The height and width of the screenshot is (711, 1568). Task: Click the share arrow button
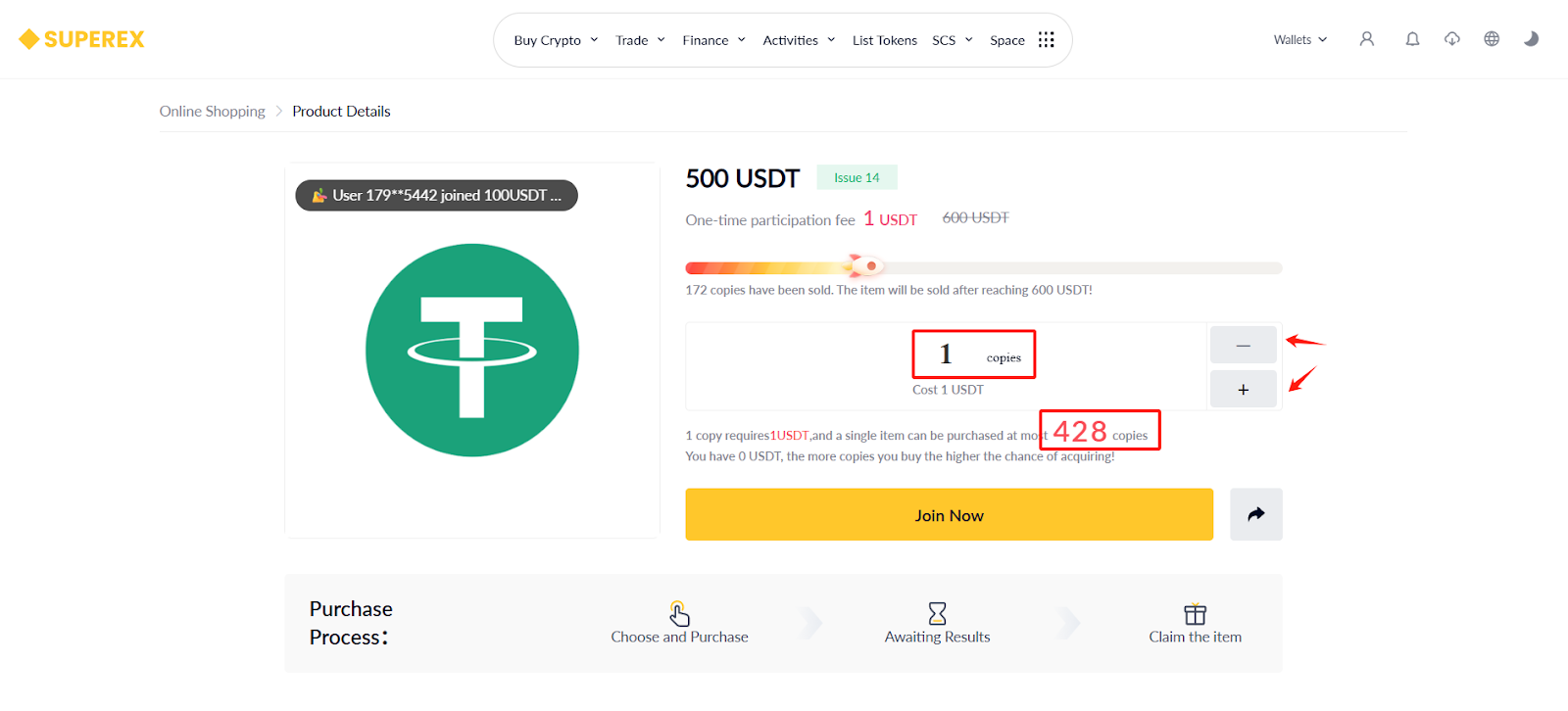(1256, 514)
